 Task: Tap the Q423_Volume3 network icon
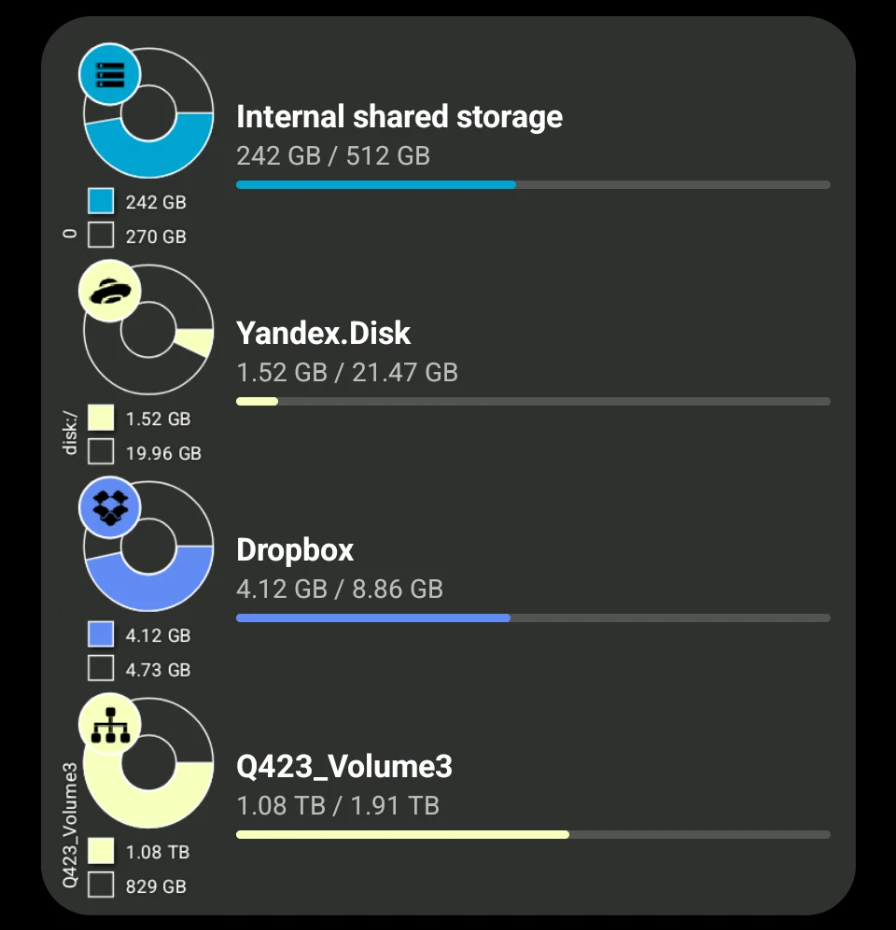(110, 724)
